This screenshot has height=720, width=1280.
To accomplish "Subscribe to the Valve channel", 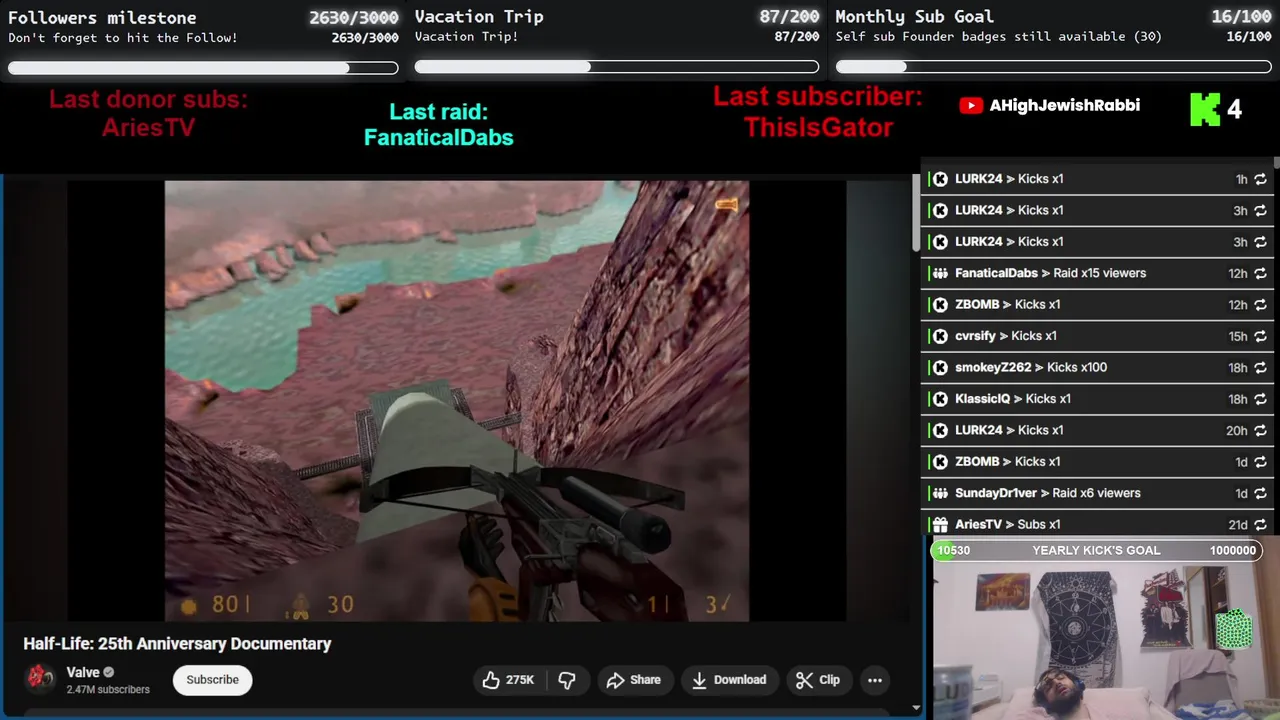I will pyautogui.click(x=212, y=680).
